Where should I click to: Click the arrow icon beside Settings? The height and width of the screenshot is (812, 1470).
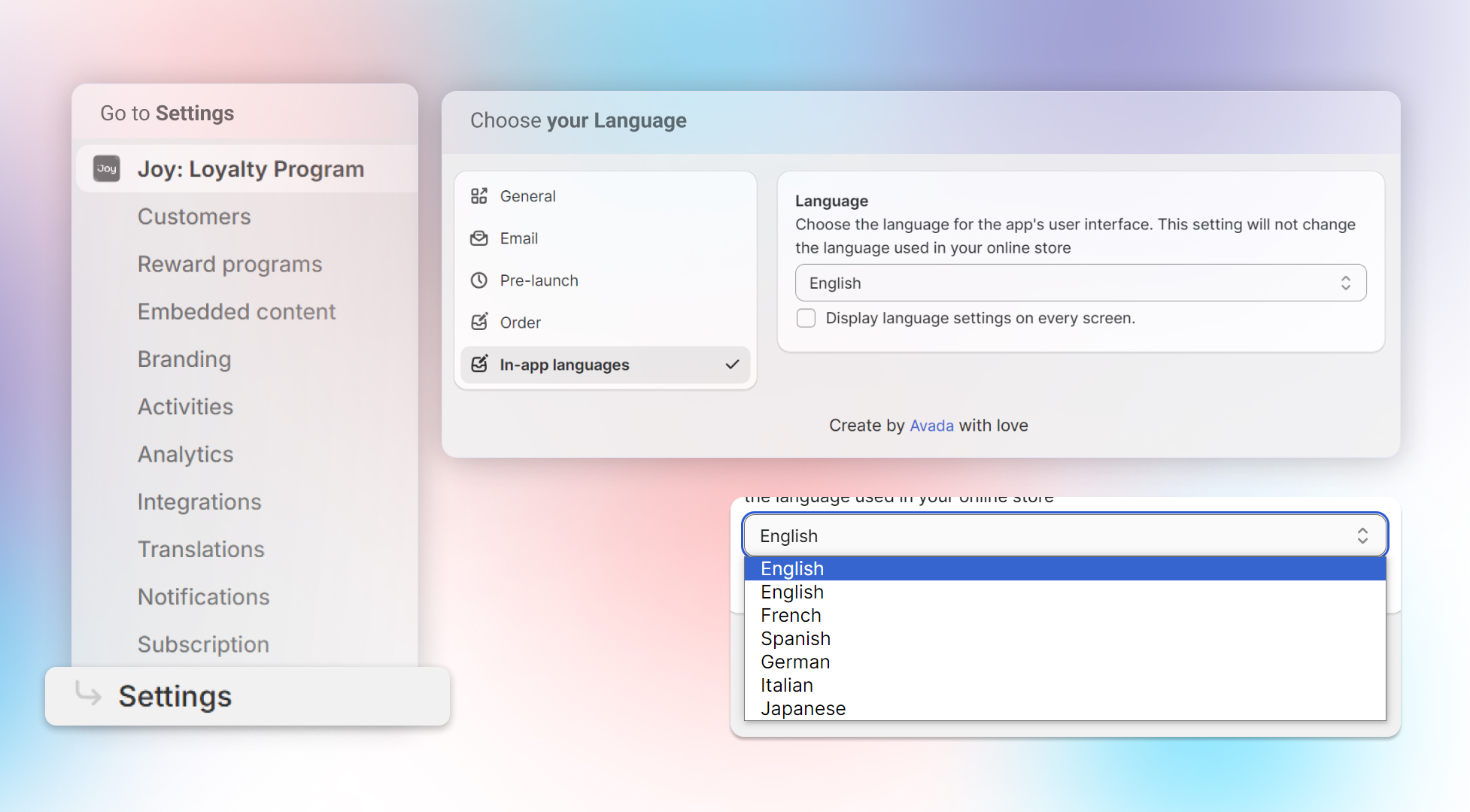click(89, 694)
